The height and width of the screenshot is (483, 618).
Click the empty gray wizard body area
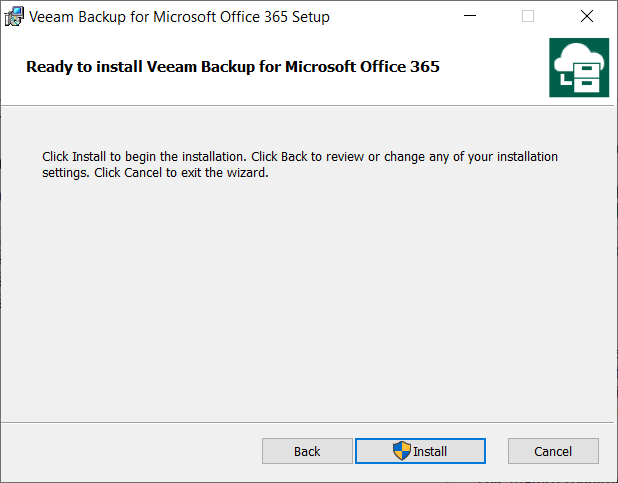[300, 300]
